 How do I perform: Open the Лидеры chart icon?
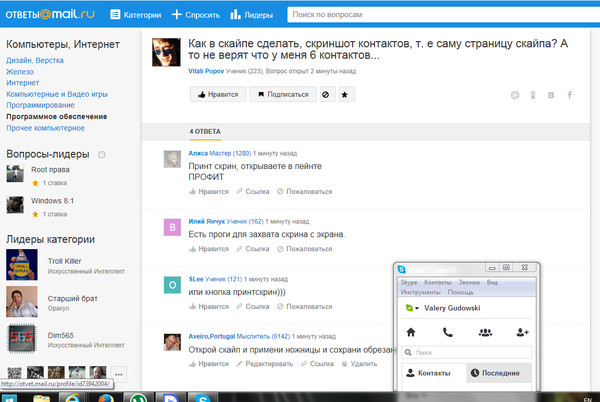(235, 15)
